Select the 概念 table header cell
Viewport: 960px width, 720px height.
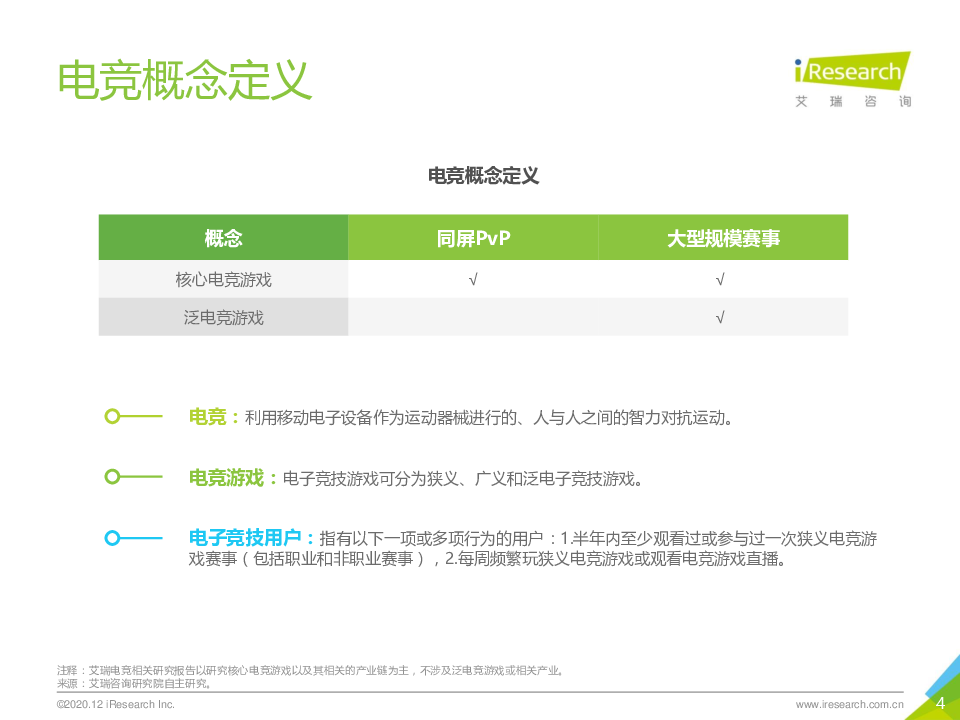223,238
